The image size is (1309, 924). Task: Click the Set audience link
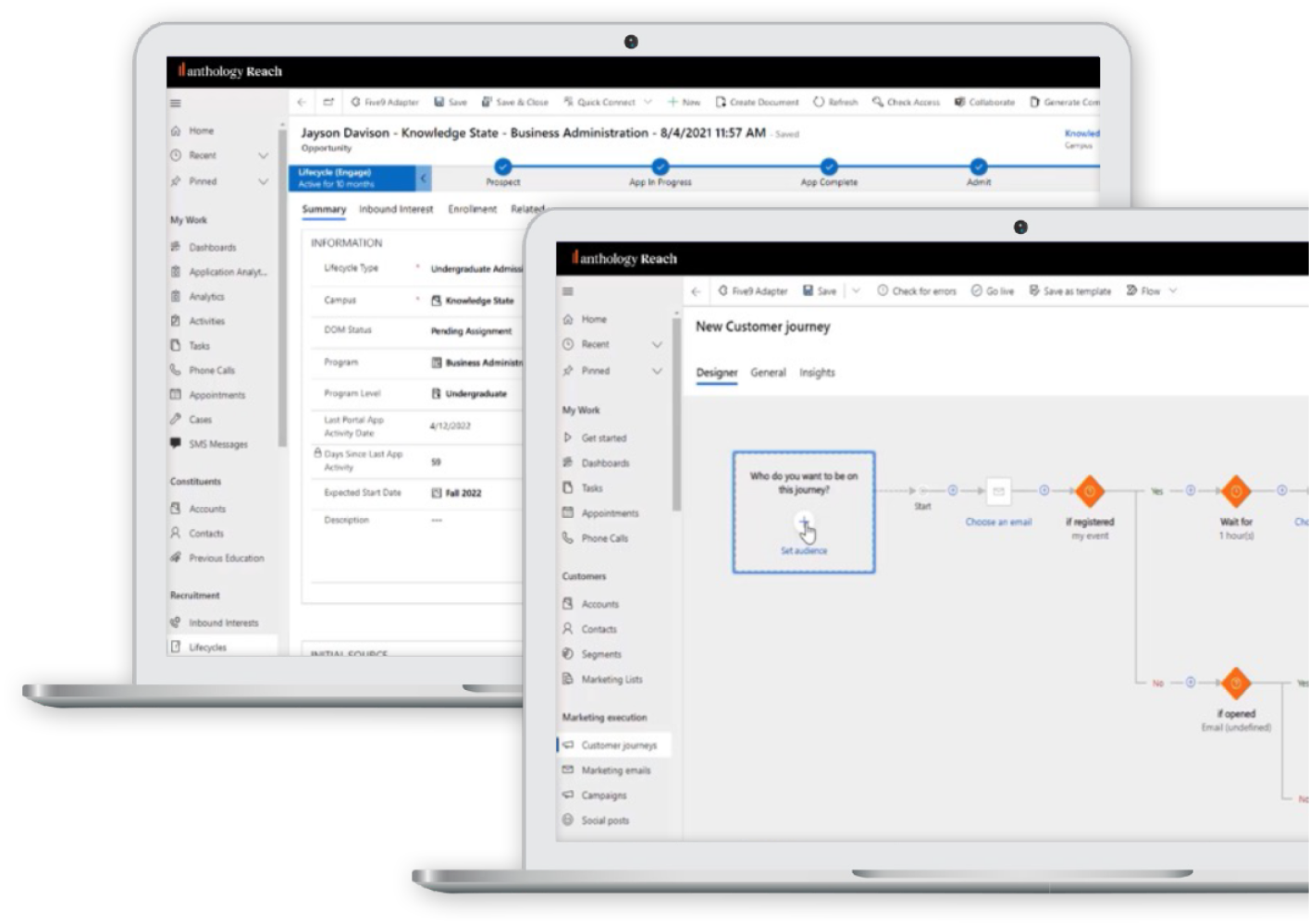pyautogui.click(x=803, y=551)
